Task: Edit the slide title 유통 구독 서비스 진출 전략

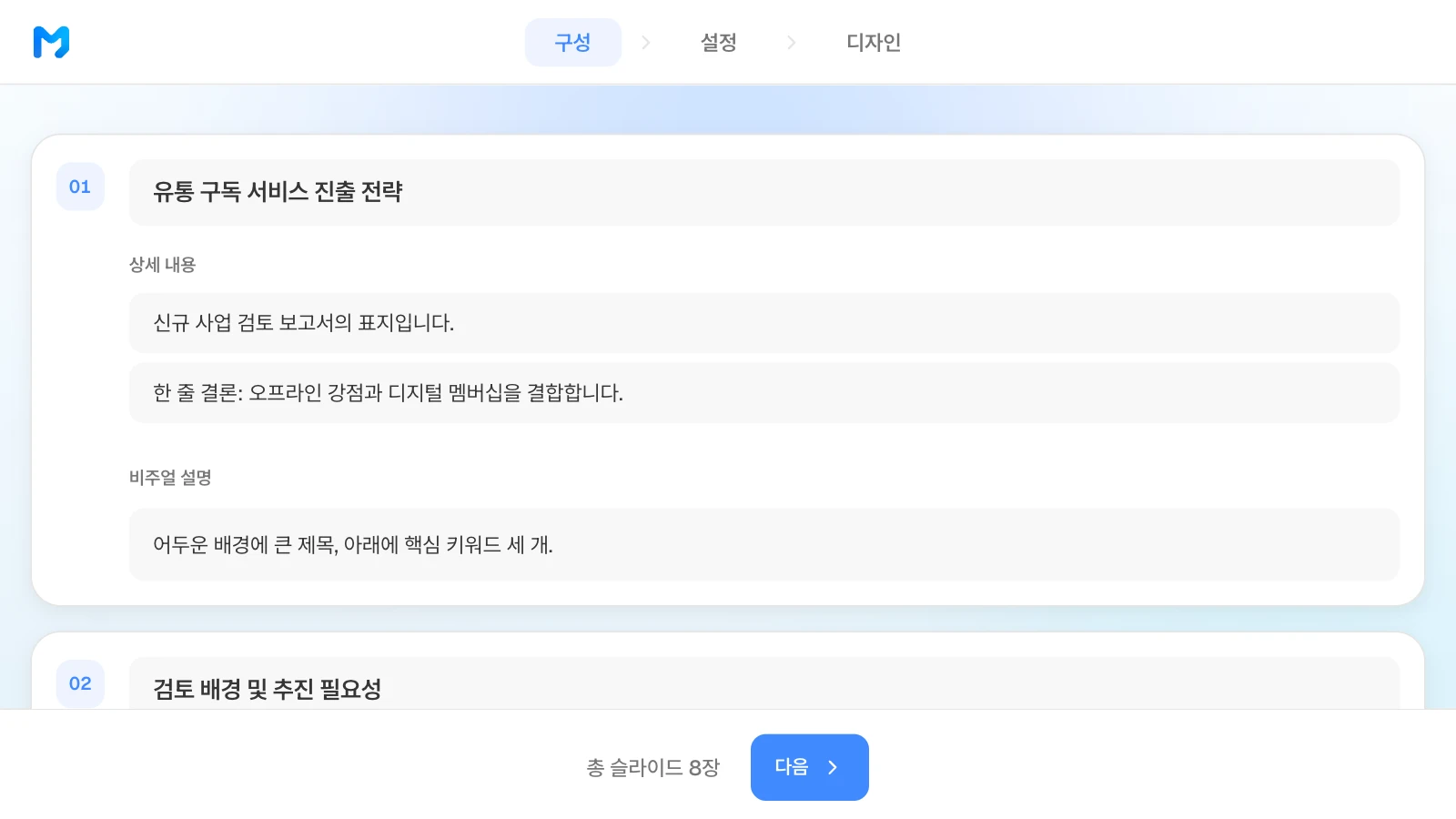Action: (x=764, y=192)
